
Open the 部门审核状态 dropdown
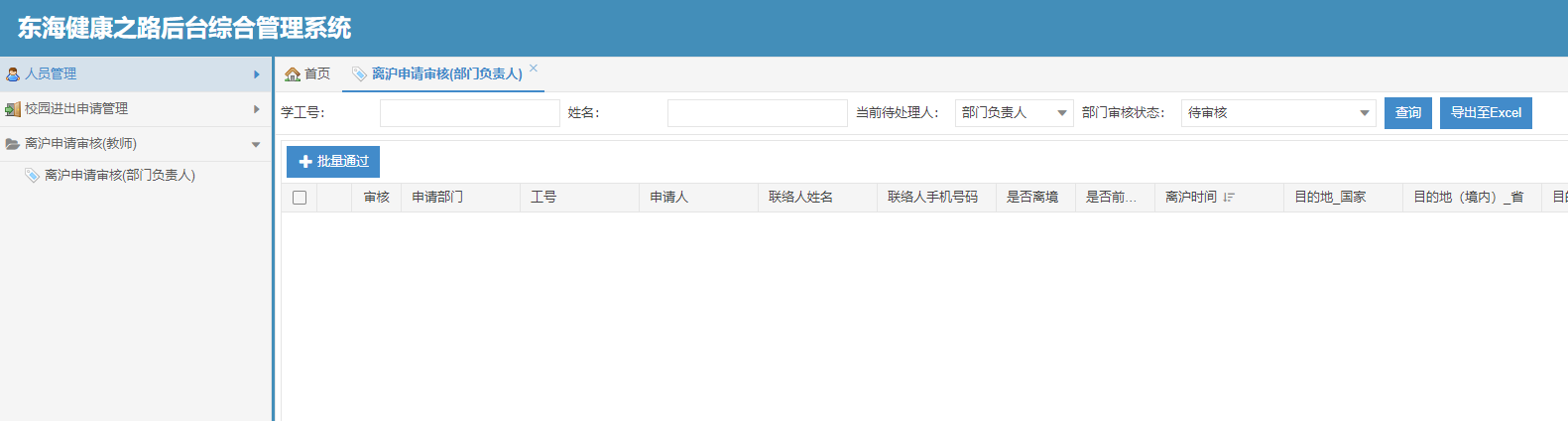pos(1365,113)
